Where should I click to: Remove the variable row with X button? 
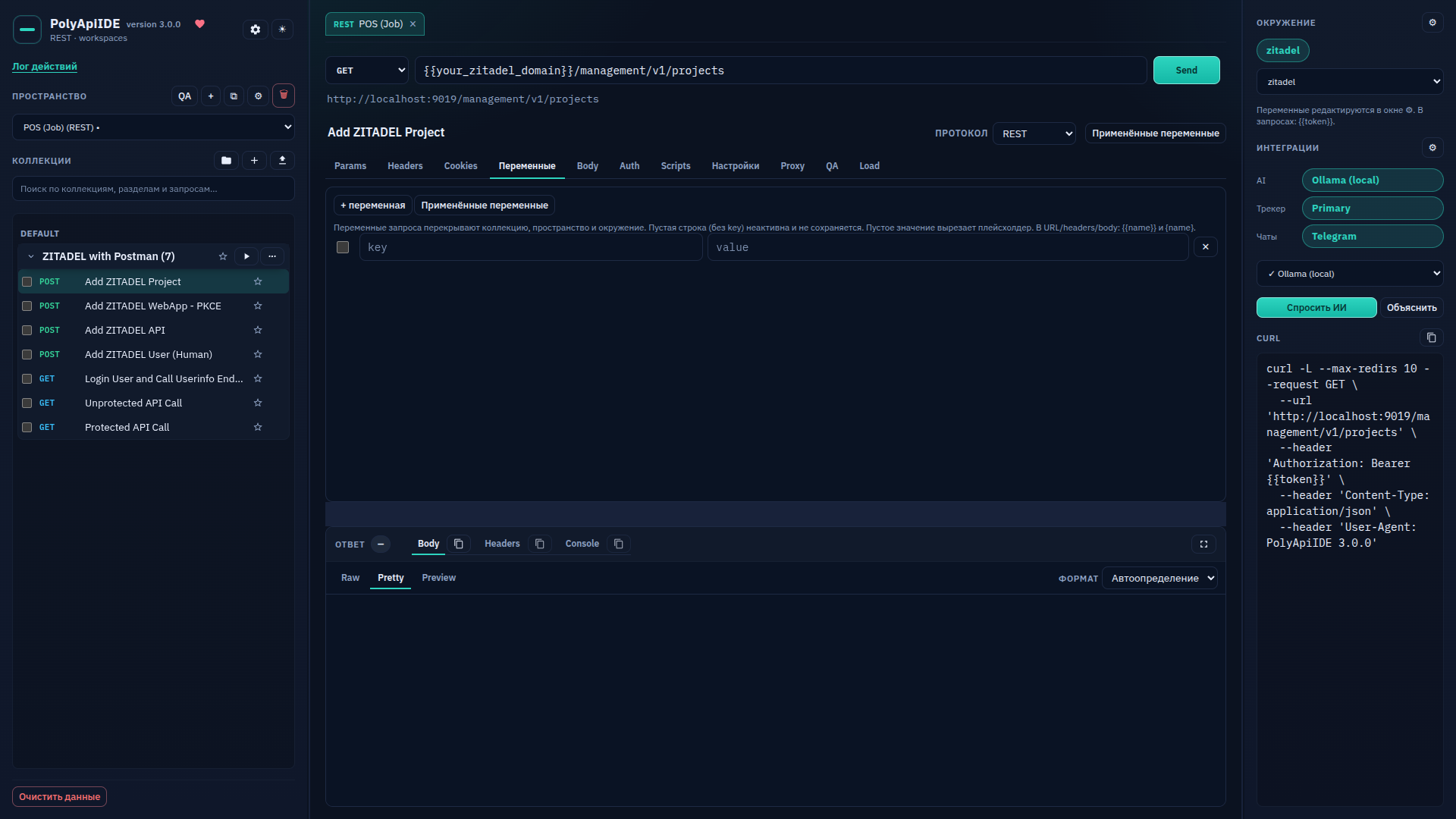pyautogui.click(x=1206, y=247)
